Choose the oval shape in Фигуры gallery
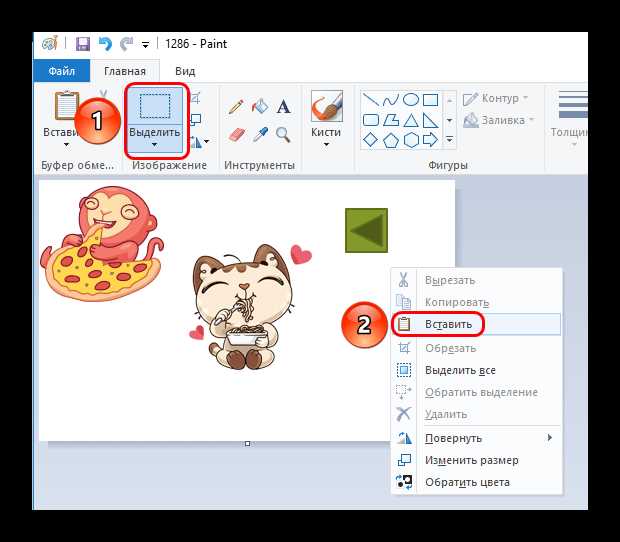 411,100
